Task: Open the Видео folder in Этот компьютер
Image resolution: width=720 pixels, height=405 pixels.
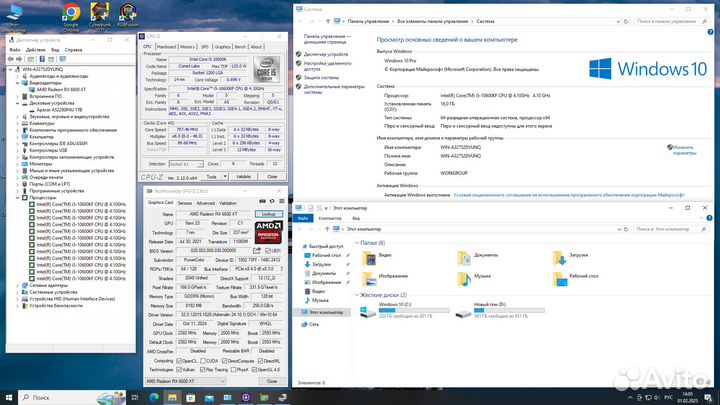Action: point(369,259)
